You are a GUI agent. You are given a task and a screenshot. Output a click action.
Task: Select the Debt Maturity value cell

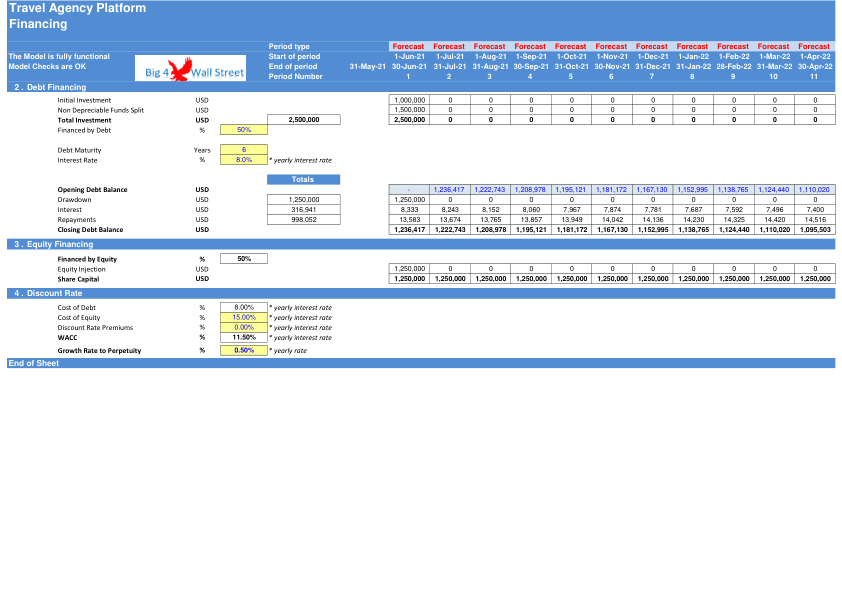244,150
